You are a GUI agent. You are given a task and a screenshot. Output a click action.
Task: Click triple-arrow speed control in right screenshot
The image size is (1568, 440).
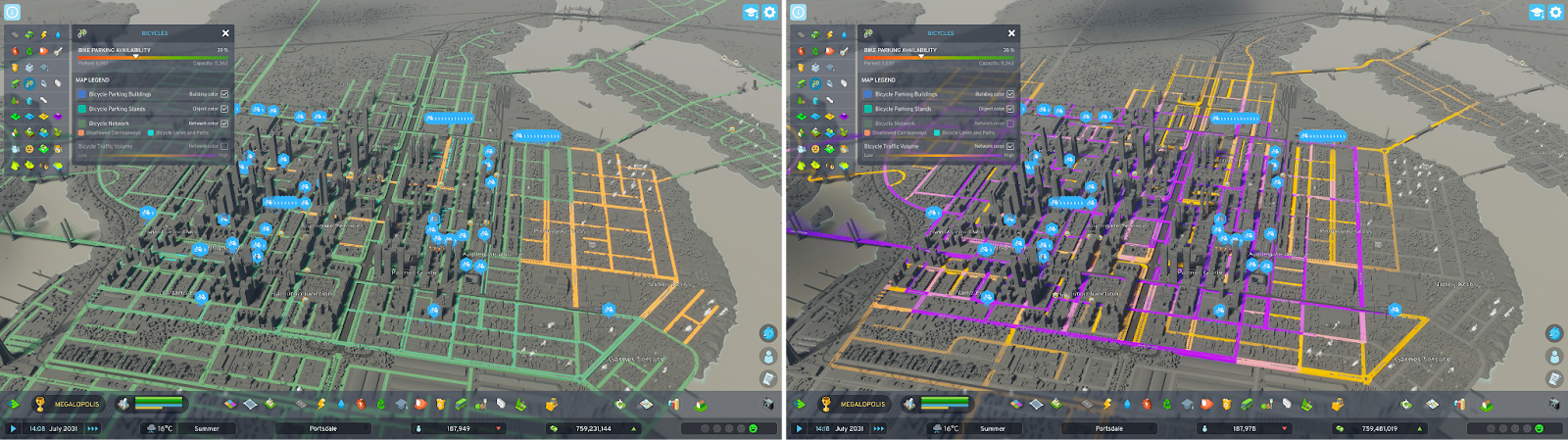pos(878,428)
